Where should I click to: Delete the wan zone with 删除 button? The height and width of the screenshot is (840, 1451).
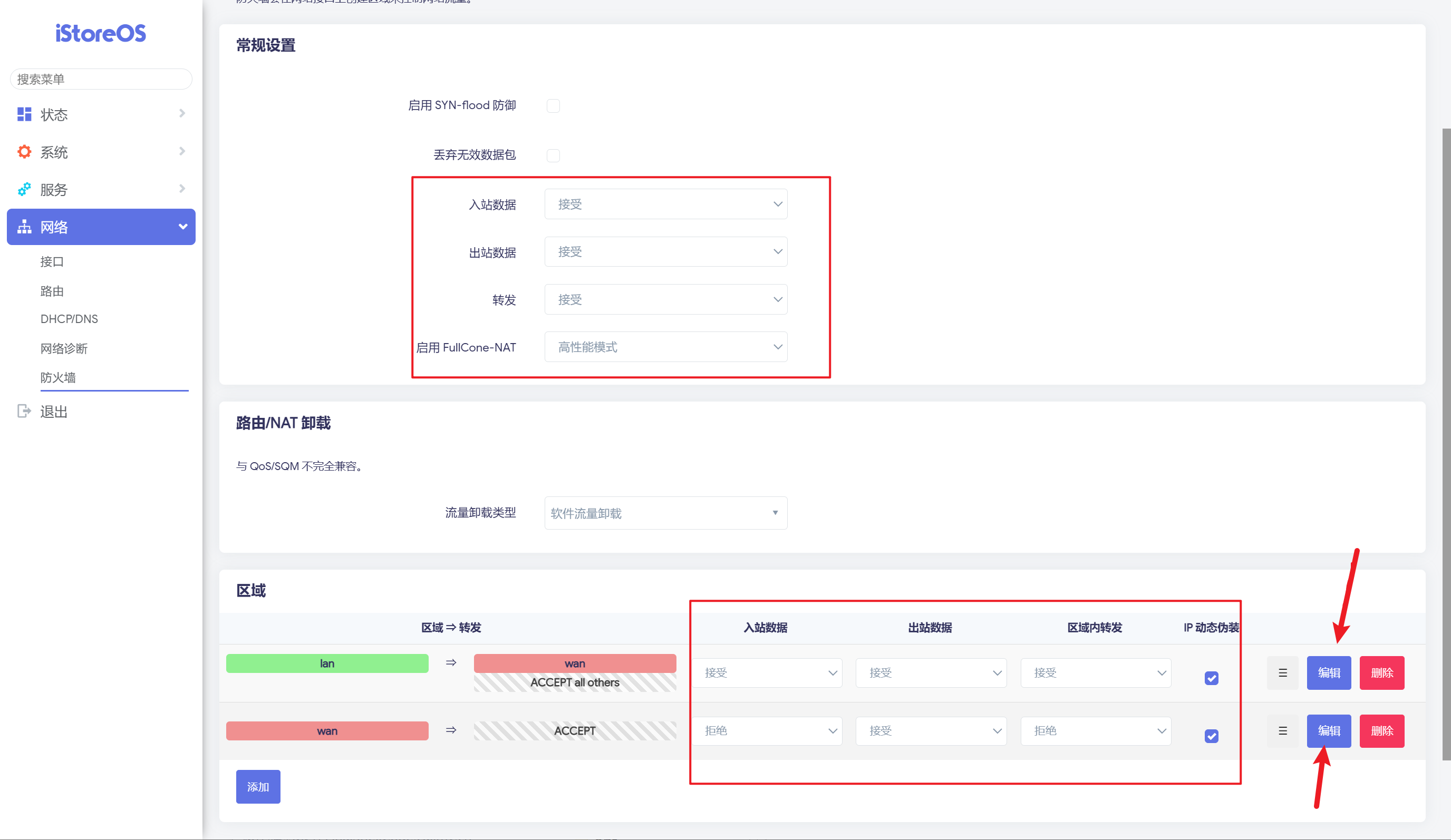pyautogui.click(x=1381, y=731)
